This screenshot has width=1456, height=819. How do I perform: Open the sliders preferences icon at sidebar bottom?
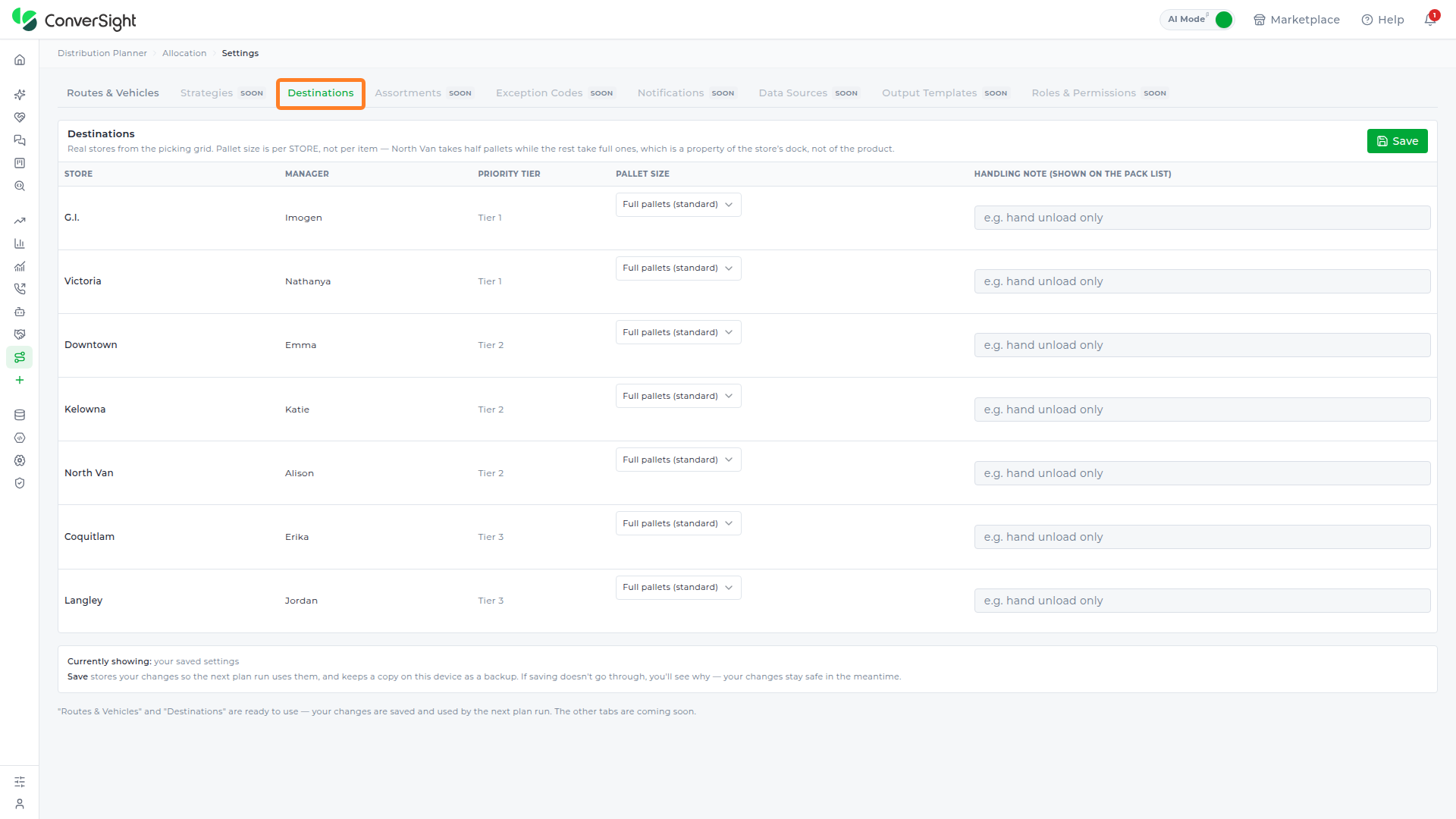pyautogui.click(x=20, y=782)
